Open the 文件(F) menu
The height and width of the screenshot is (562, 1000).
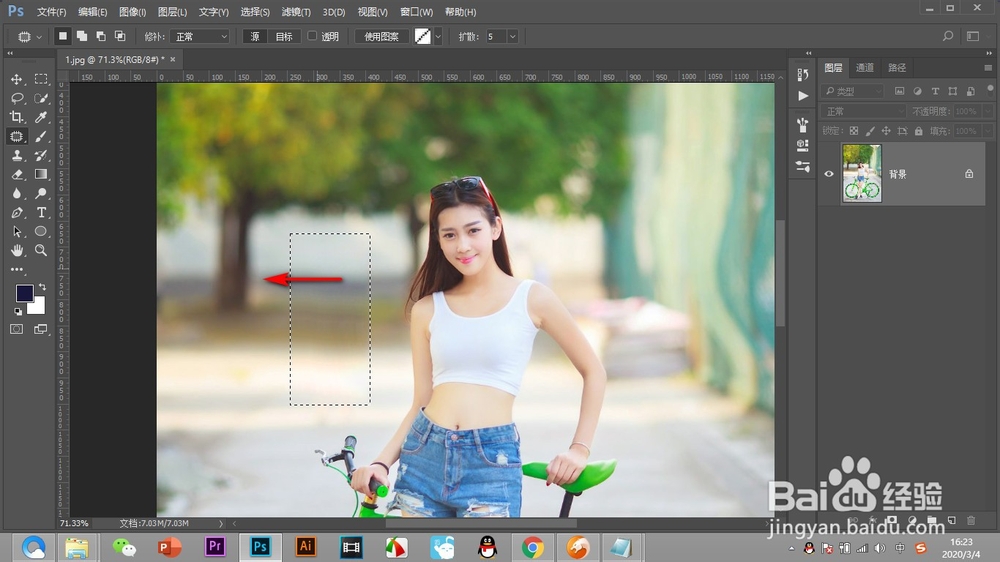tap(51, 12)
